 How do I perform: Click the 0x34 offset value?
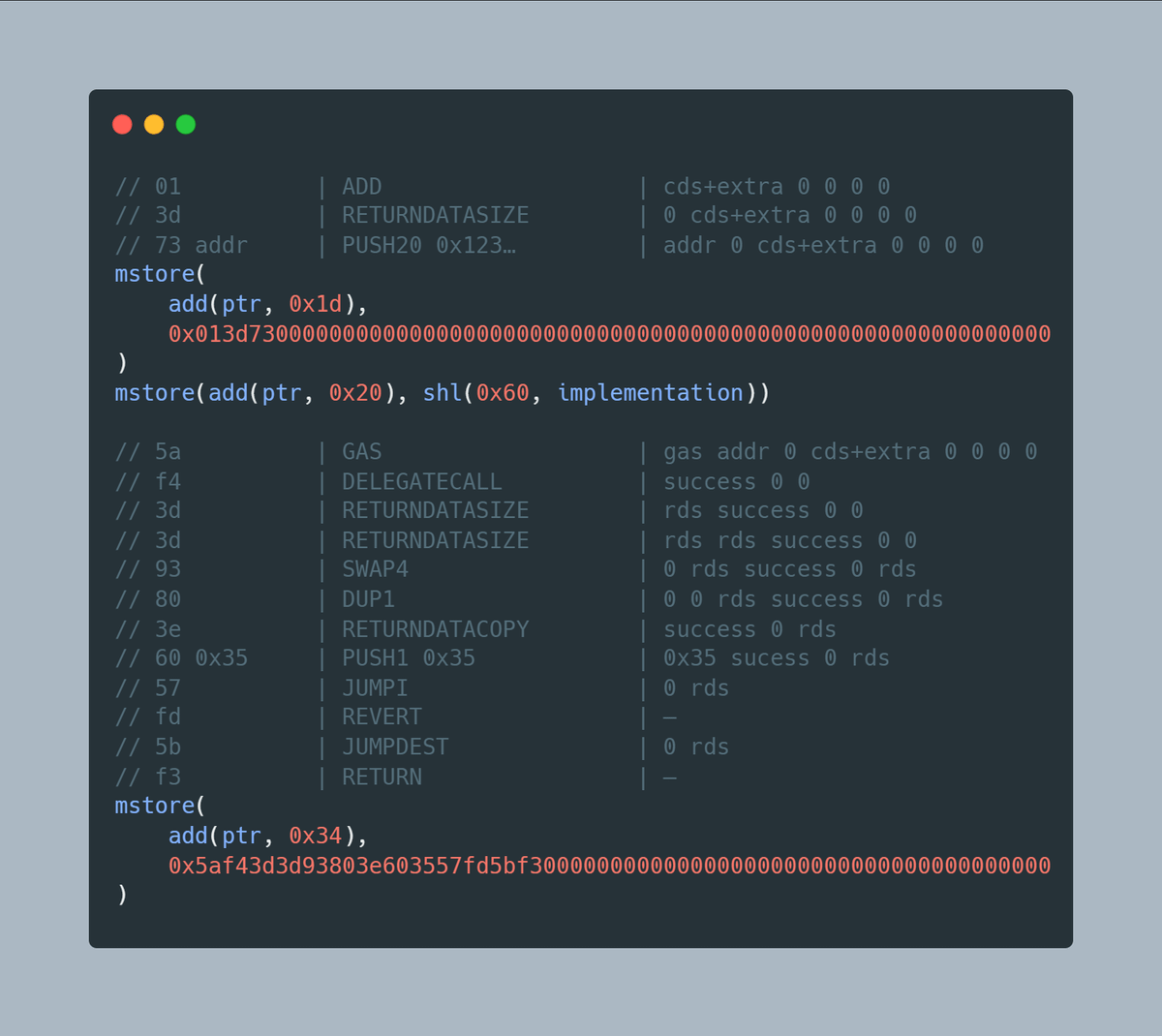(x=316, y=836)
